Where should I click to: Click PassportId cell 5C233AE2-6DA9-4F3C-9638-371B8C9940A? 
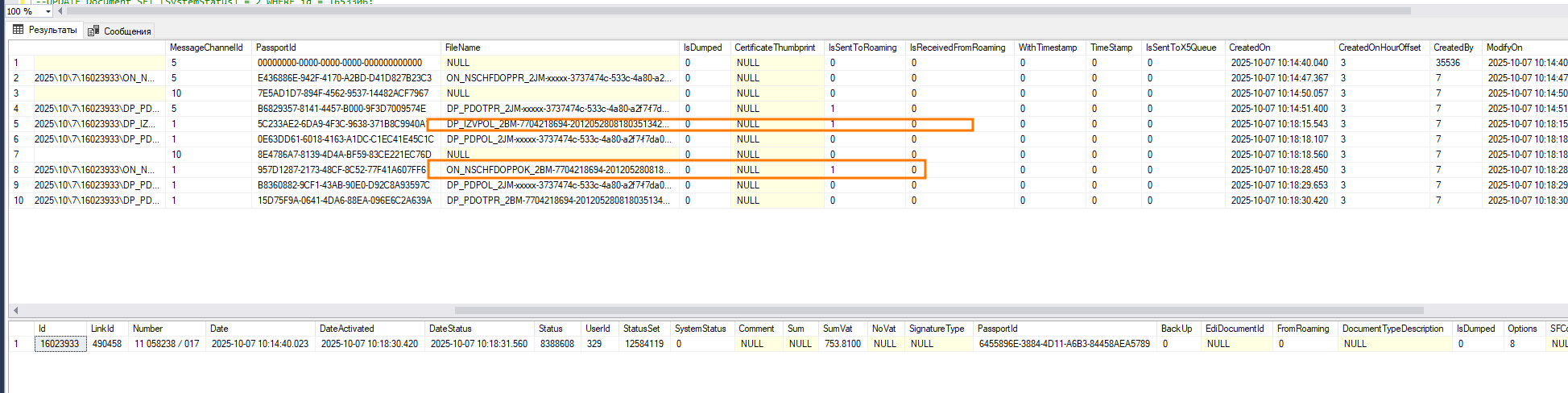pos(346,124)
